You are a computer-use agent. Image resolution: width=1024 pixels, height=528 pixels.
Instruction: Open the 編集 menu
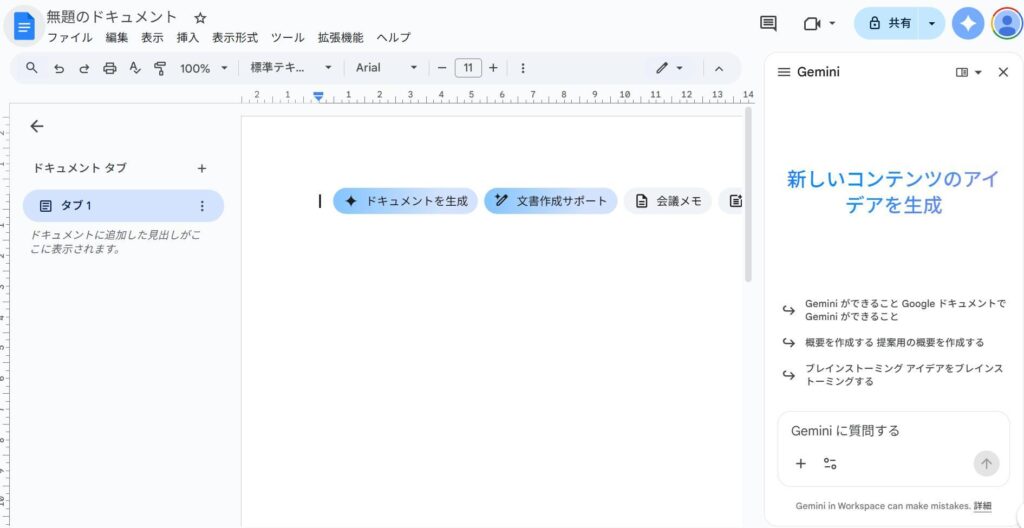click(117, 38)
